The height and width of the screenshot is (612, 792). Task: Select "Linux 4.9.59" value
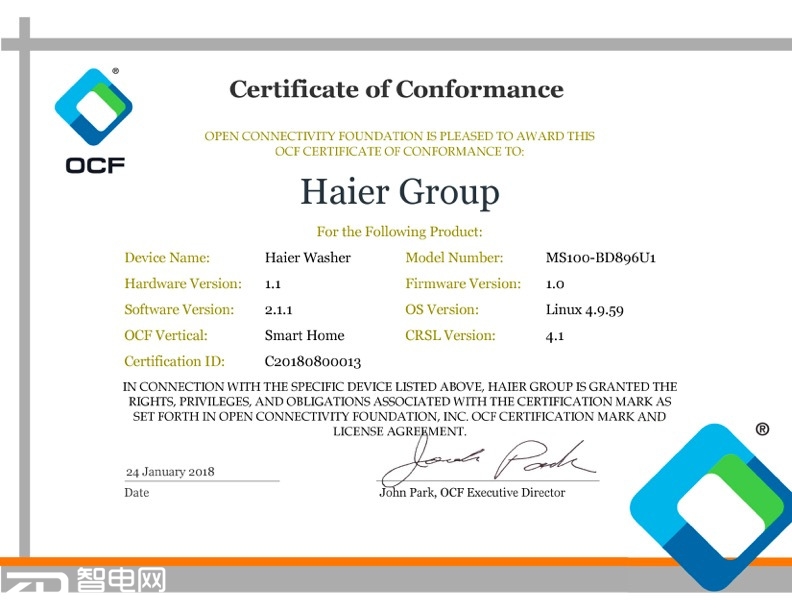click(584, 310)
